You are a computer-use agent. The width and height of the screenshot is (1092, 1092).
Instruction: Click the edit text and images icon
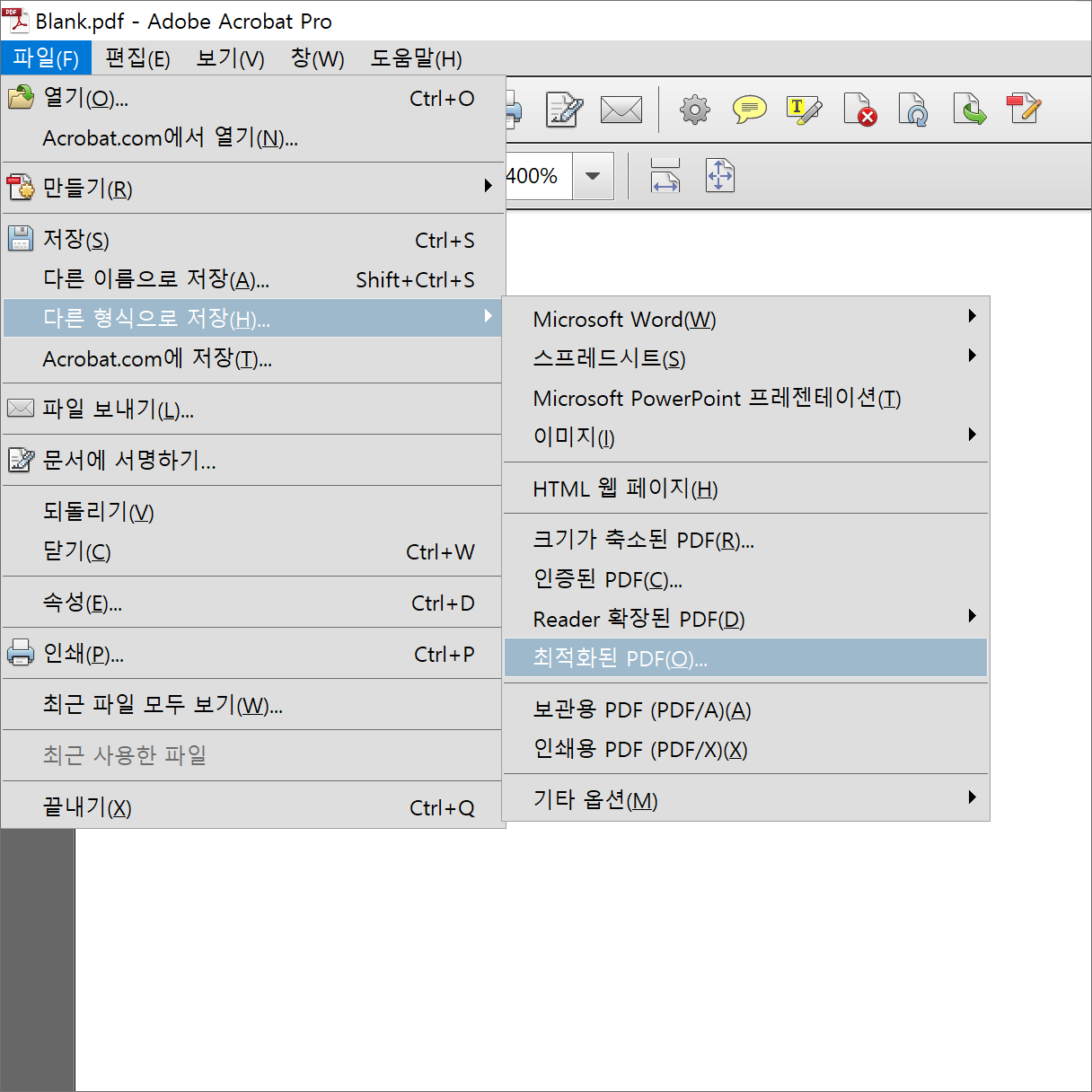click(x=1024, y=109)
